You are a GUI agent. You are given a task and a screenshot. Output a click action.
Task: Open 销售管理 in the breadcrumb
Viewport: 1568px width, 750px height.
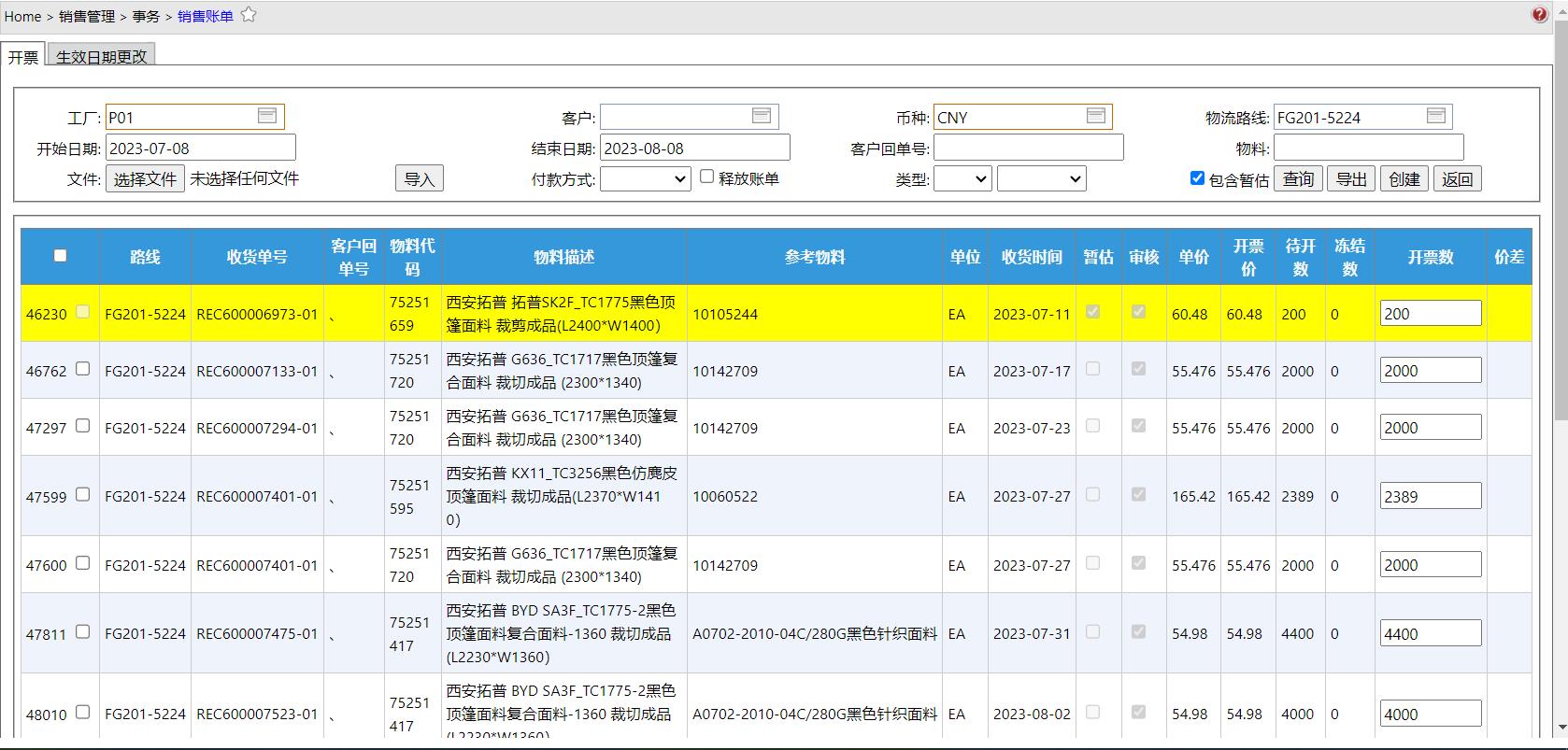87,16
